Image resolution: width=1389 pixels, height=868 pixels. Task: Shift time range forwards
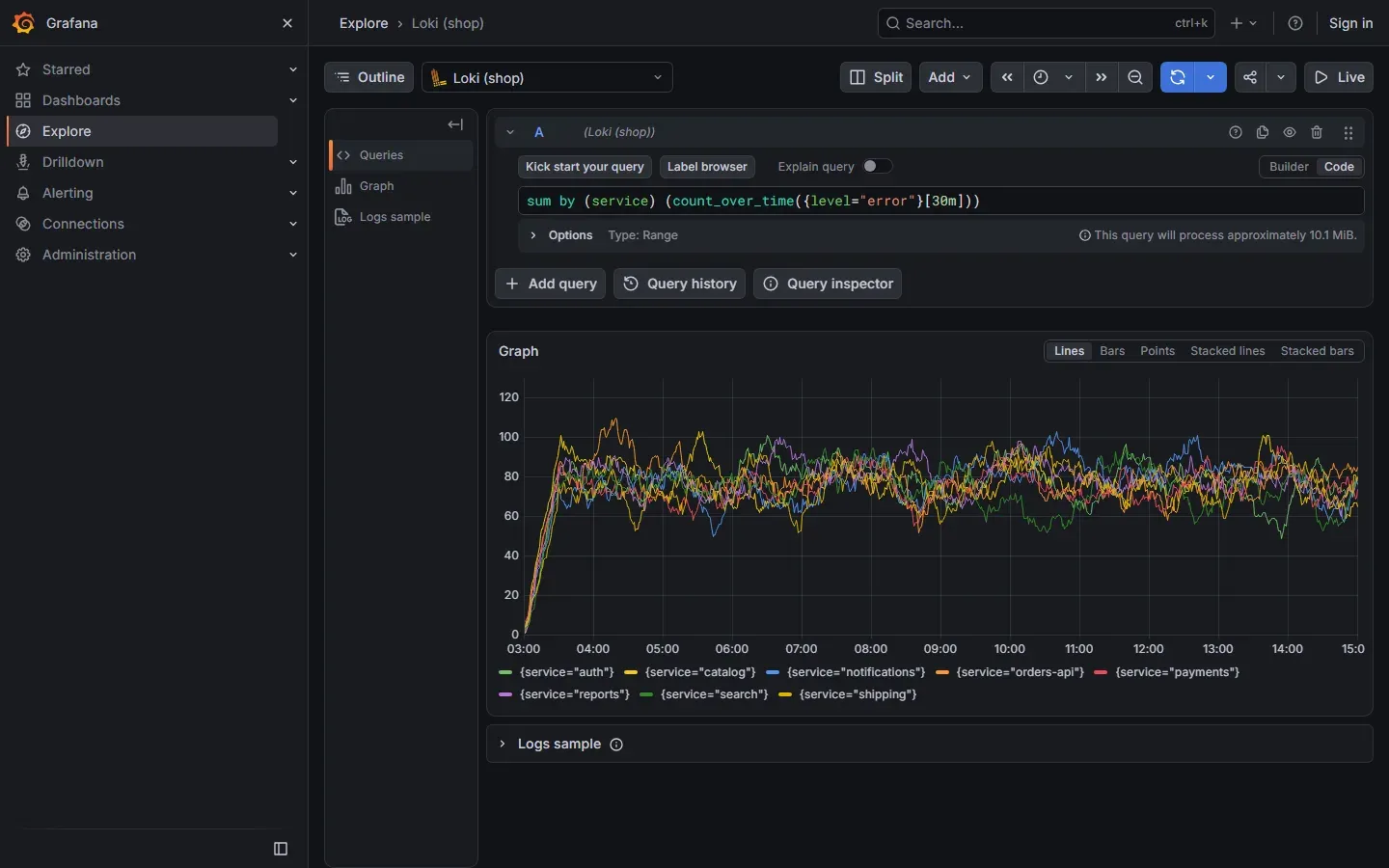pos(1102,77)
